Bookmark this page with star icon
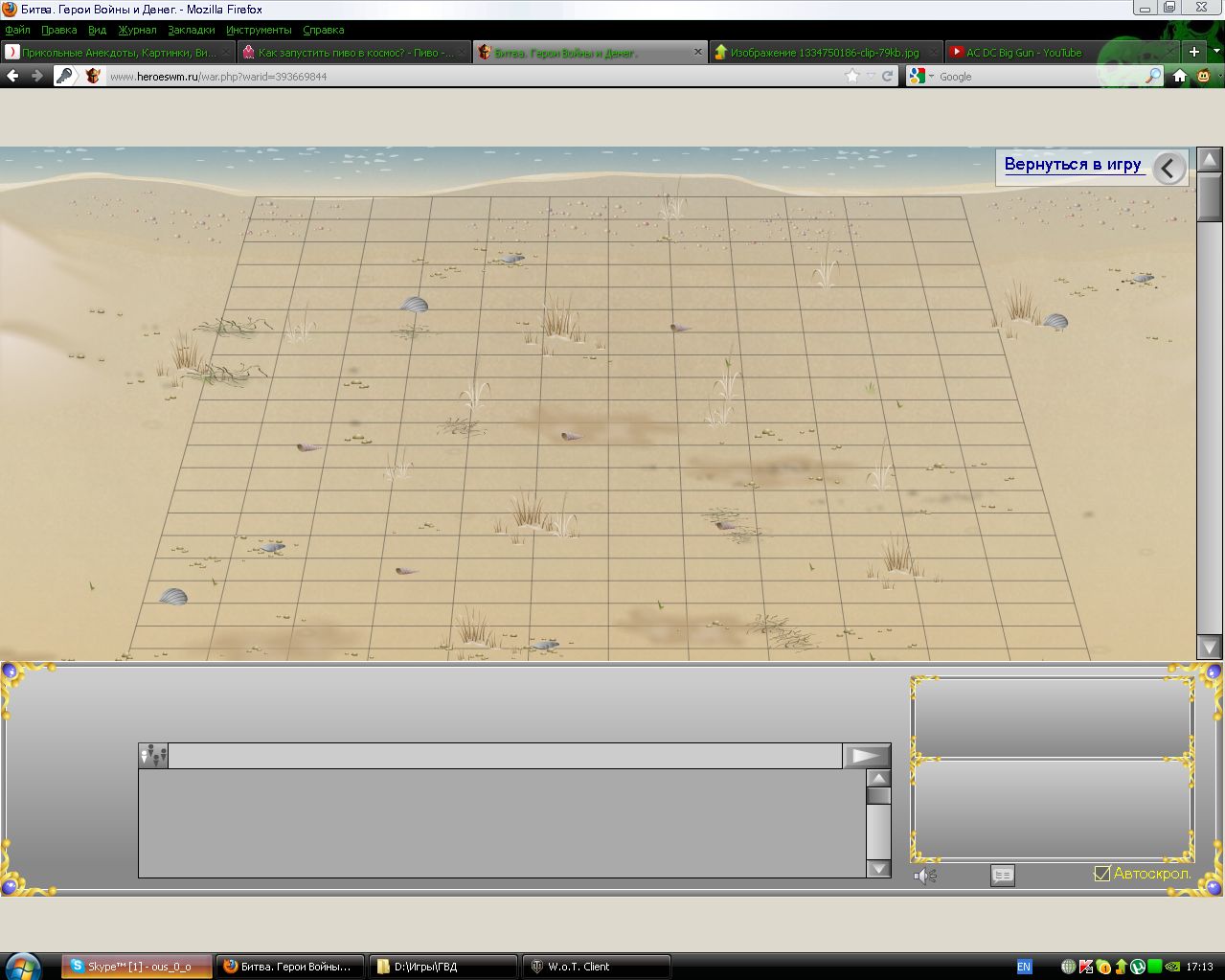The width and height of the screenshot is (1225, 980). coord(851,76)
